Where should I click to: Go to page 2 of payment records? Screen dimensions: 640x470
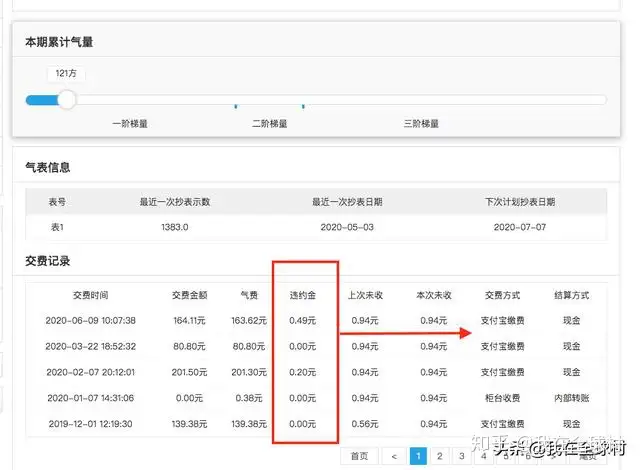[440, 456]
